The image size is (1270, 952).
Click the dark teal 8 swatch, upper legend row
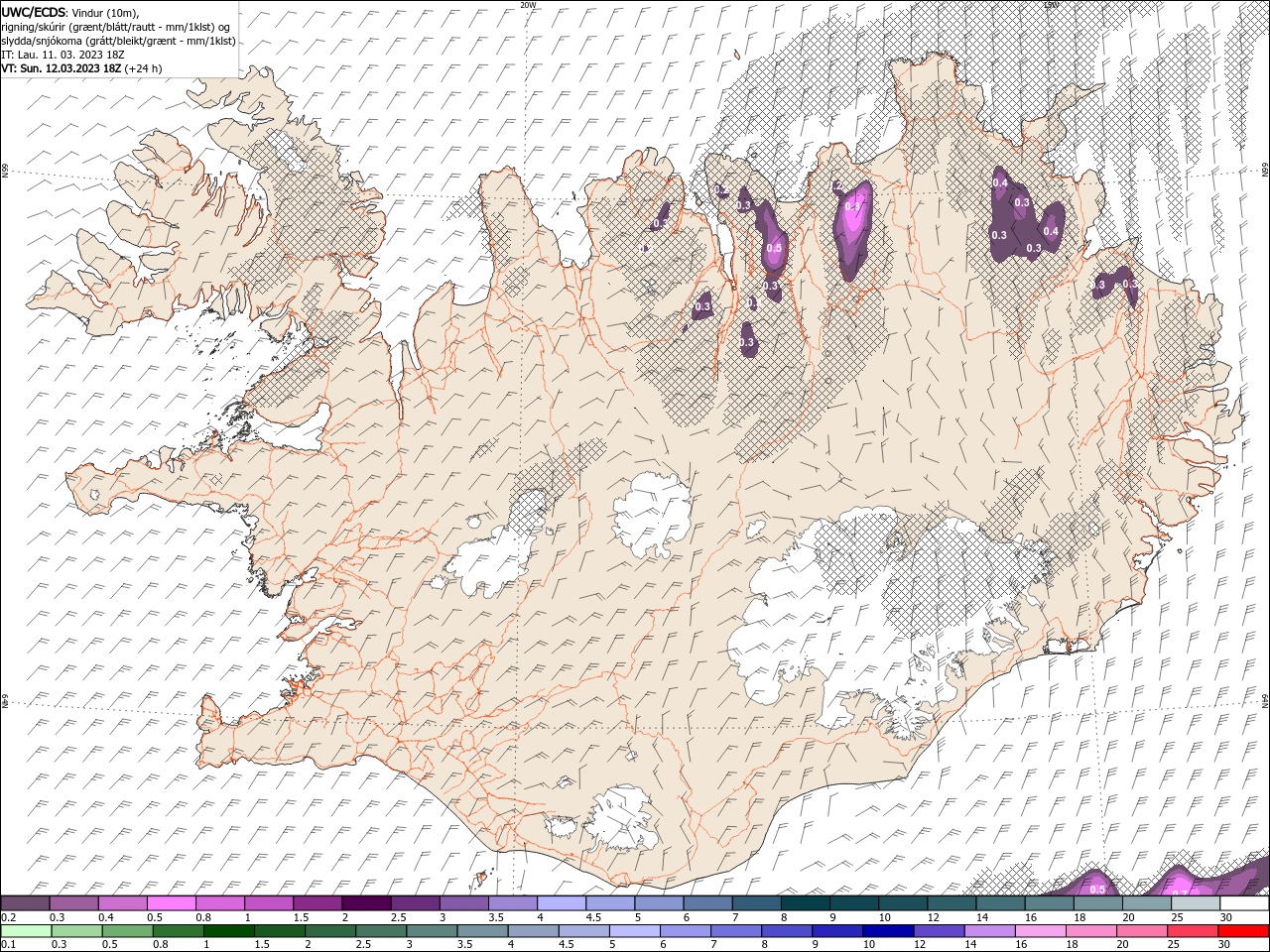pos(805,903)
